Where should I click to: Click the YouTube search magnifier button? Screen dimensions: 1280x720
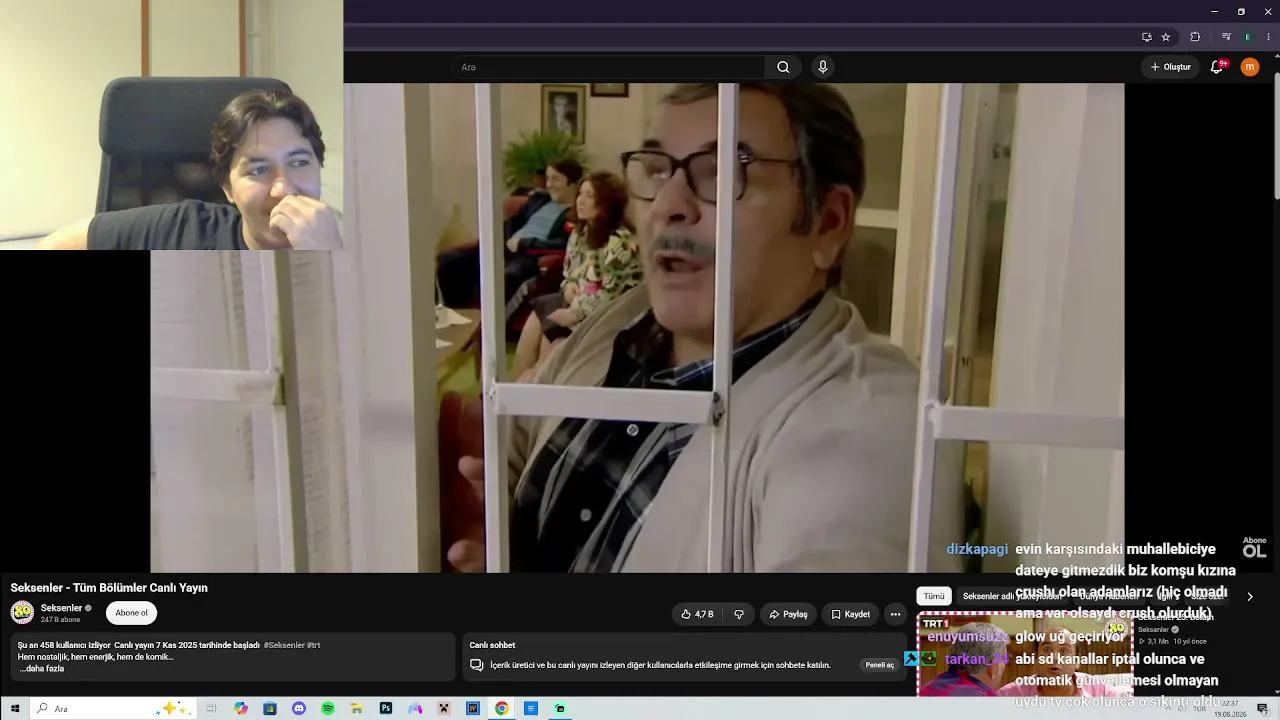[x=783, y=67]
